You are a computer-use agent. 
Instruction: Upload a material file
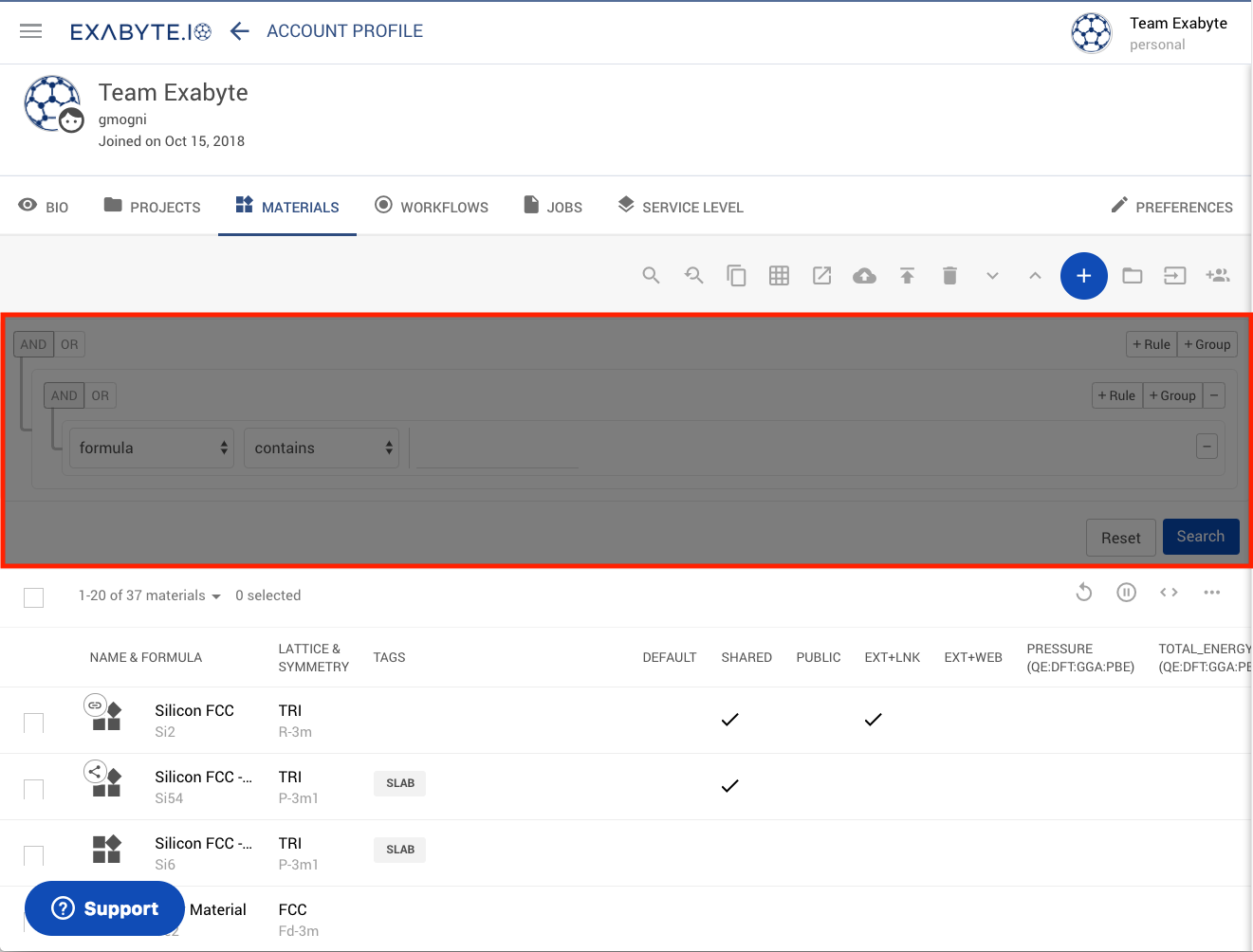pyautogui.click(x=907, y=275)
